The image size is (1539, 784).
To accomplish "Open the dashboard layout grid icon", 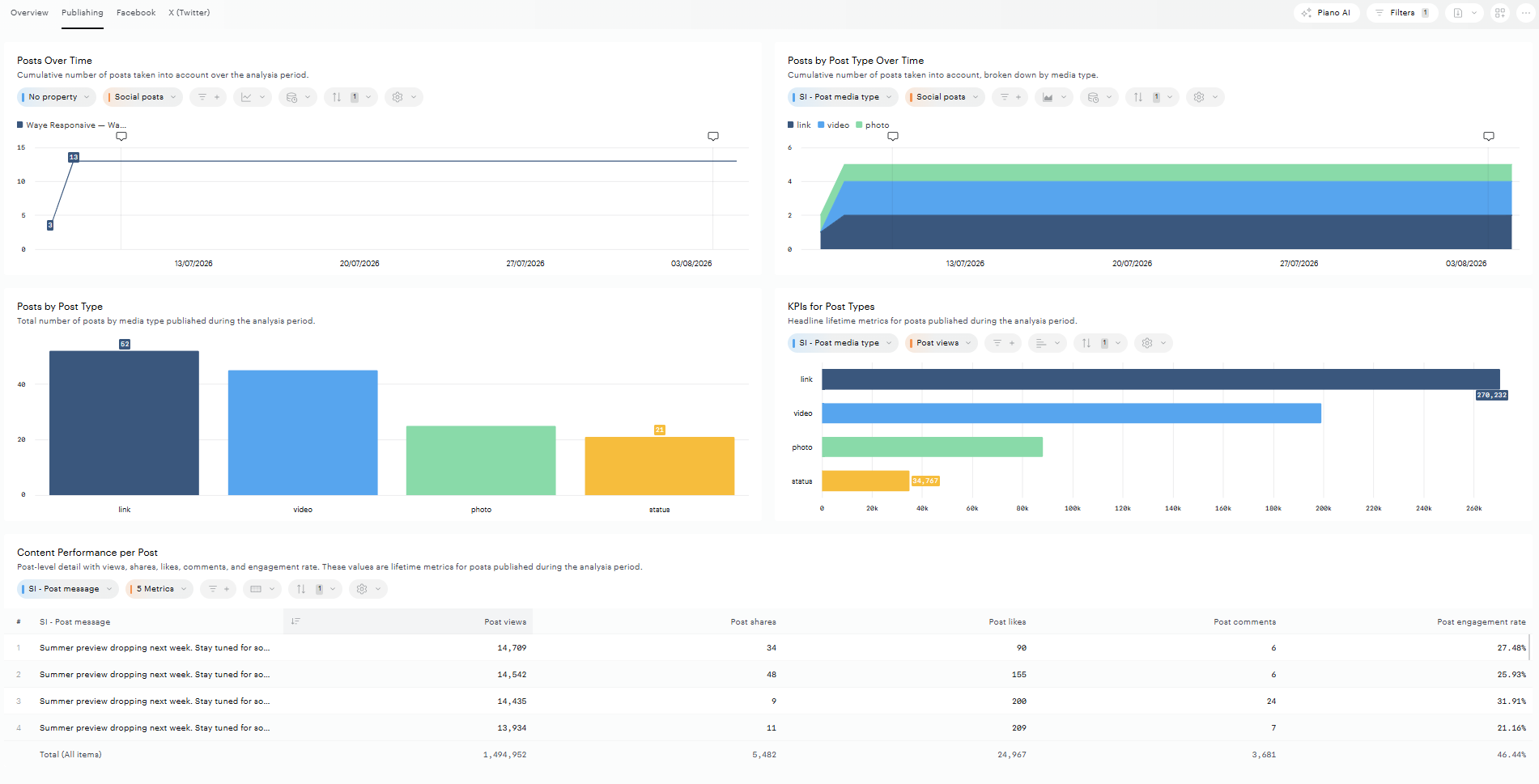I will point(1500,13).
